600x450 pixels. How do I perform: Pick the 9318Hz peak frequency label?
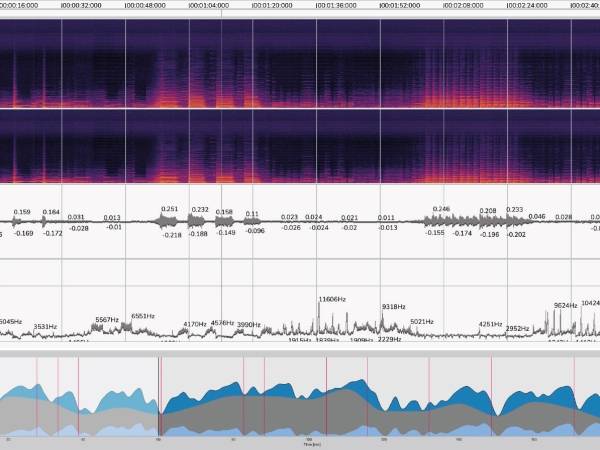pos(393,307)
